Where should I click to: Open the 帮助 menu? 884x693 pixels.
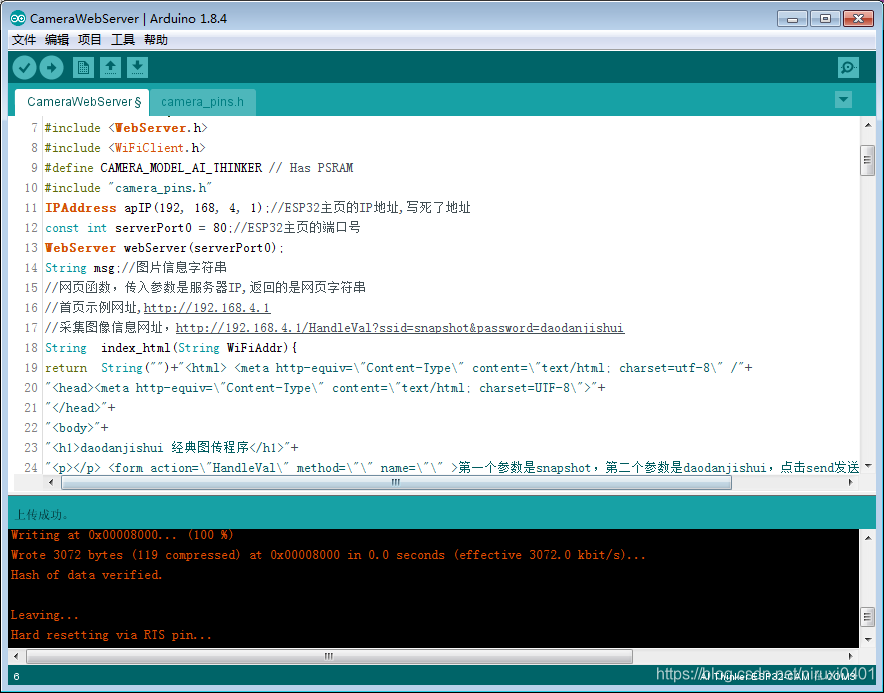point(156,39)
